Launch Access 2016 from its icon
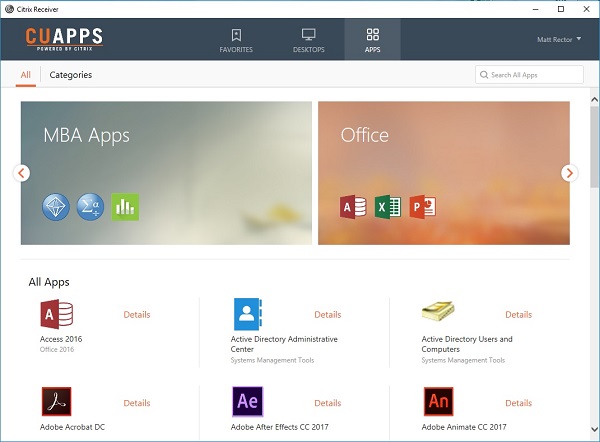 (57, 314)
